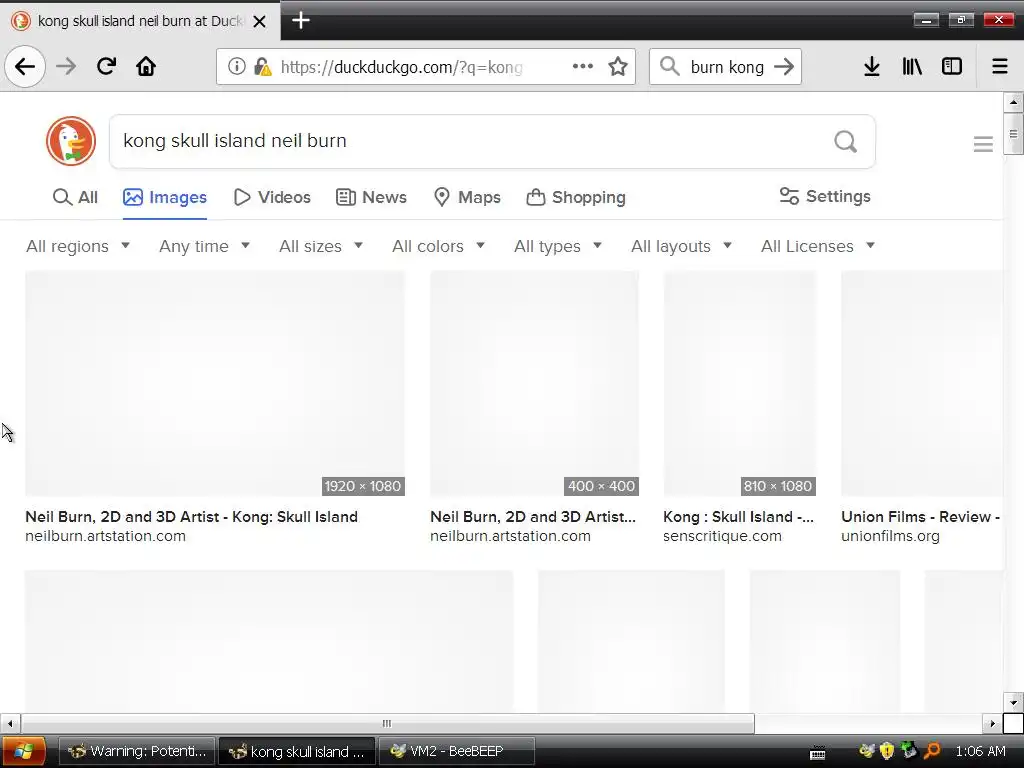Viewport: 1024px width, 768px height.
Task: Expand the All Licenses filter
Action: coord(818,246)
